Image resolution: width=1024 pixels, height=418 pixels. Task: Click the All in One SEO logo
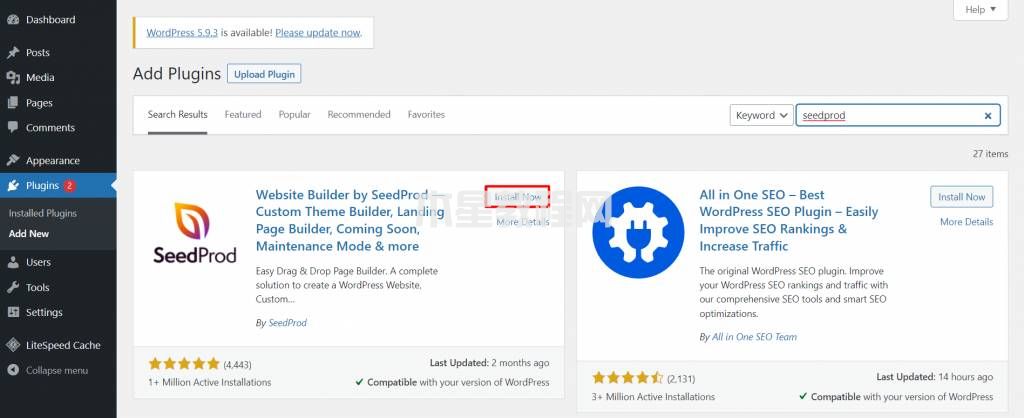tap(638, 233)
